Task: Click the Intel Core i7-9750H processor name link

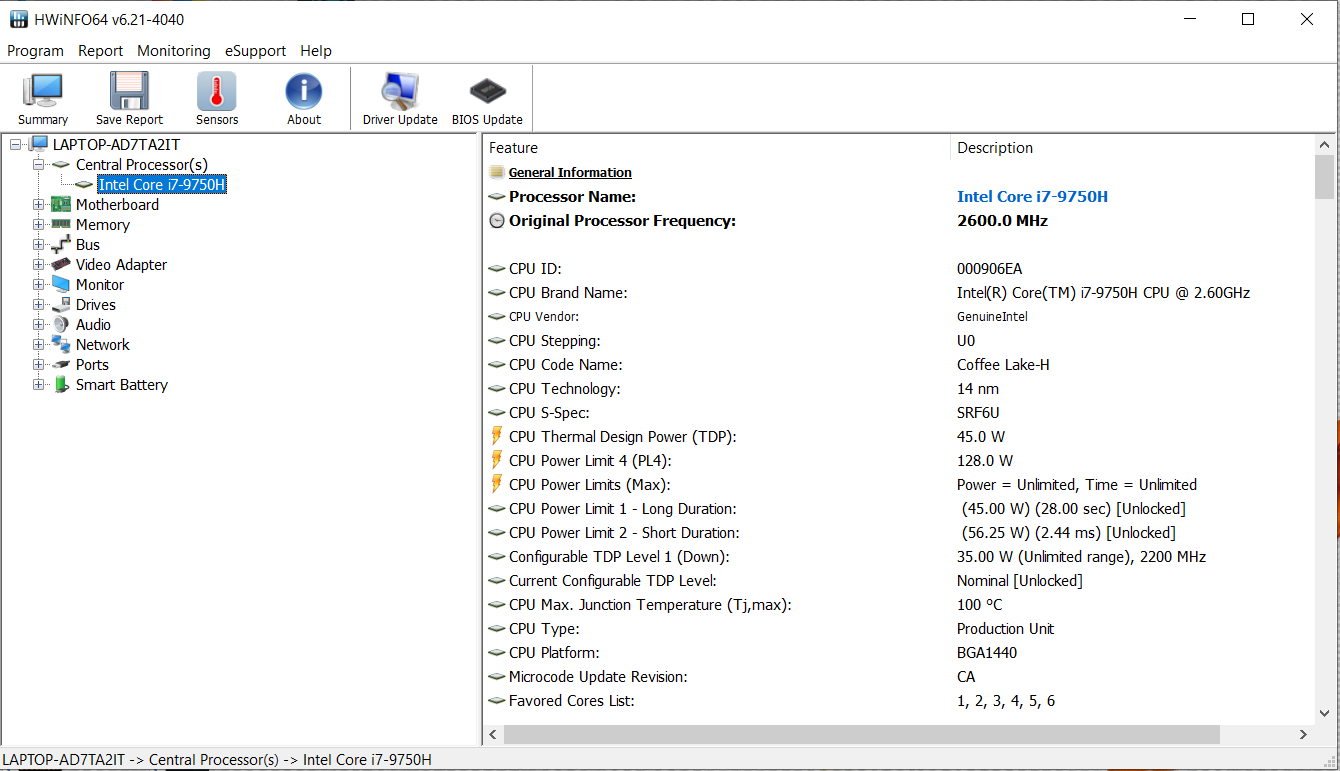Action: point(1032,197)
